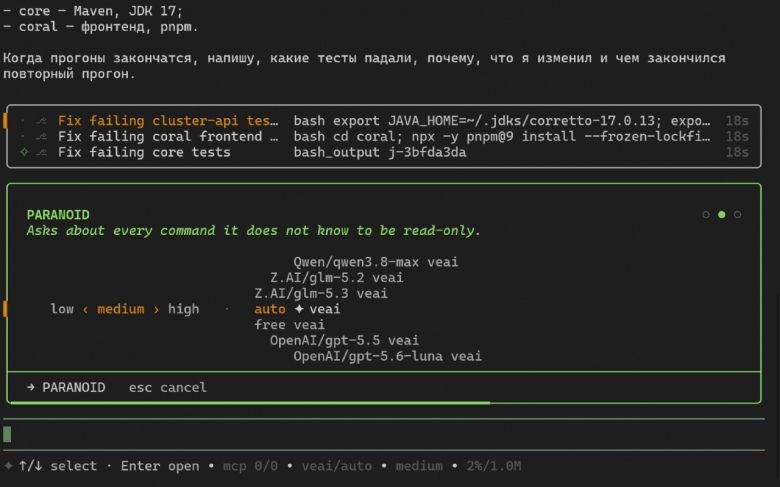Screen dimensions: 780x487
Task: Click the branch icon beside cluster-api task
Action: pos(42,121)
